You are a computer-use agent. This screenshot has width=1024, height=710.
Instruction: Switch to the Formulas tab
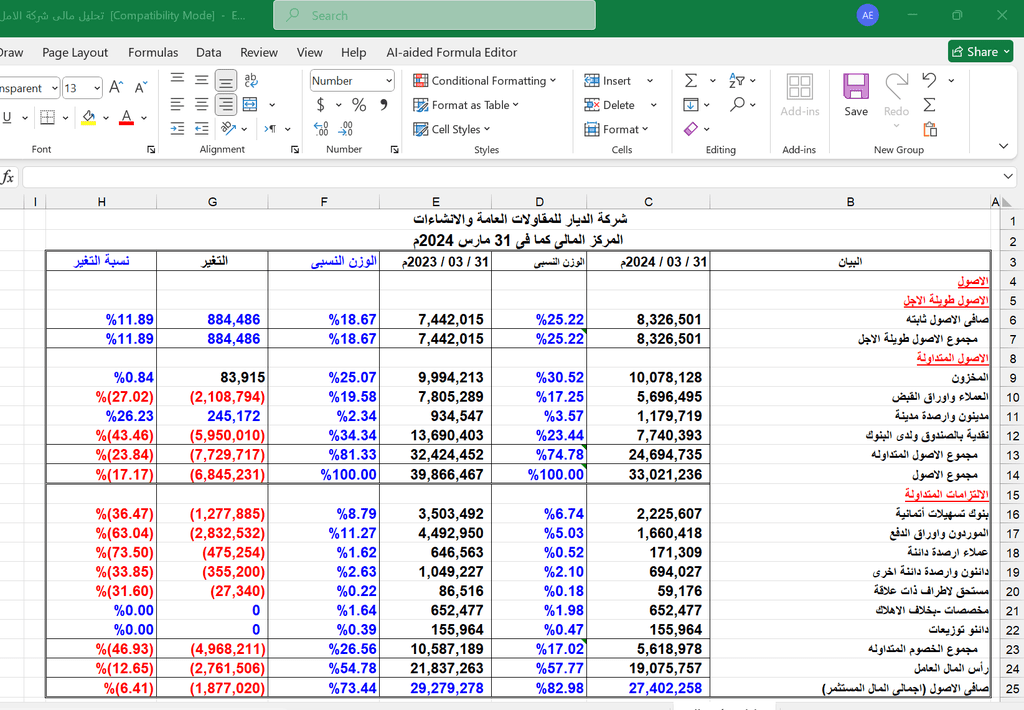153,52
